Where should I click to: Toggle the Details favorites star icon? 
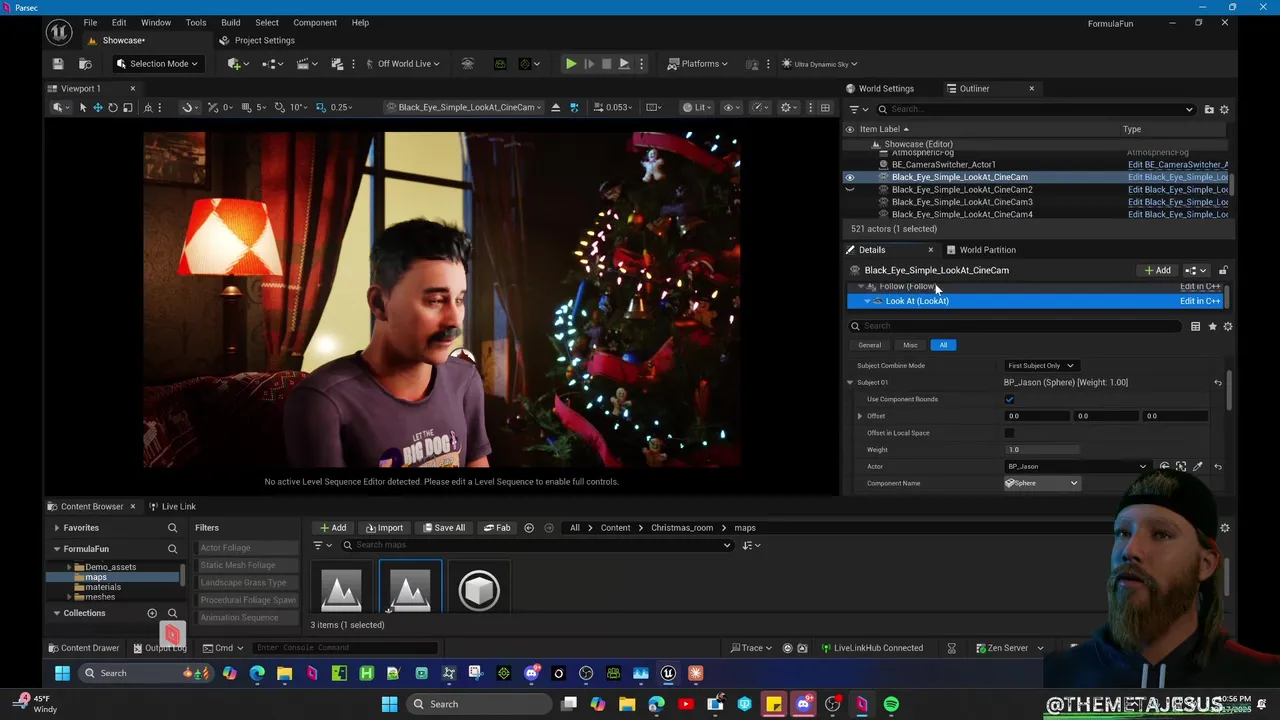[x=1212, y=326]
